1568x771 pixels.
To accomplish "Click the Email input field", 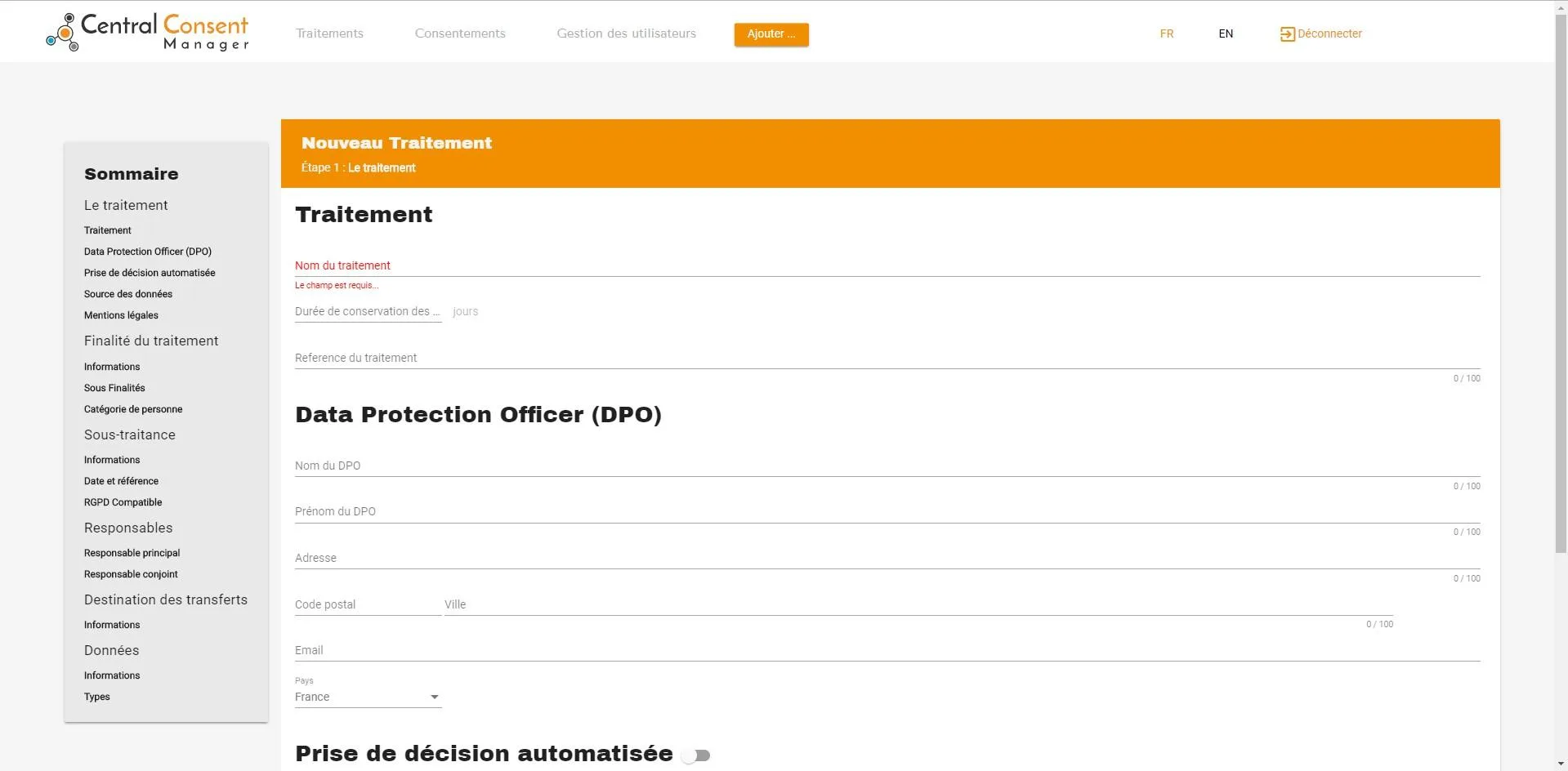I will tap(887, 650).
